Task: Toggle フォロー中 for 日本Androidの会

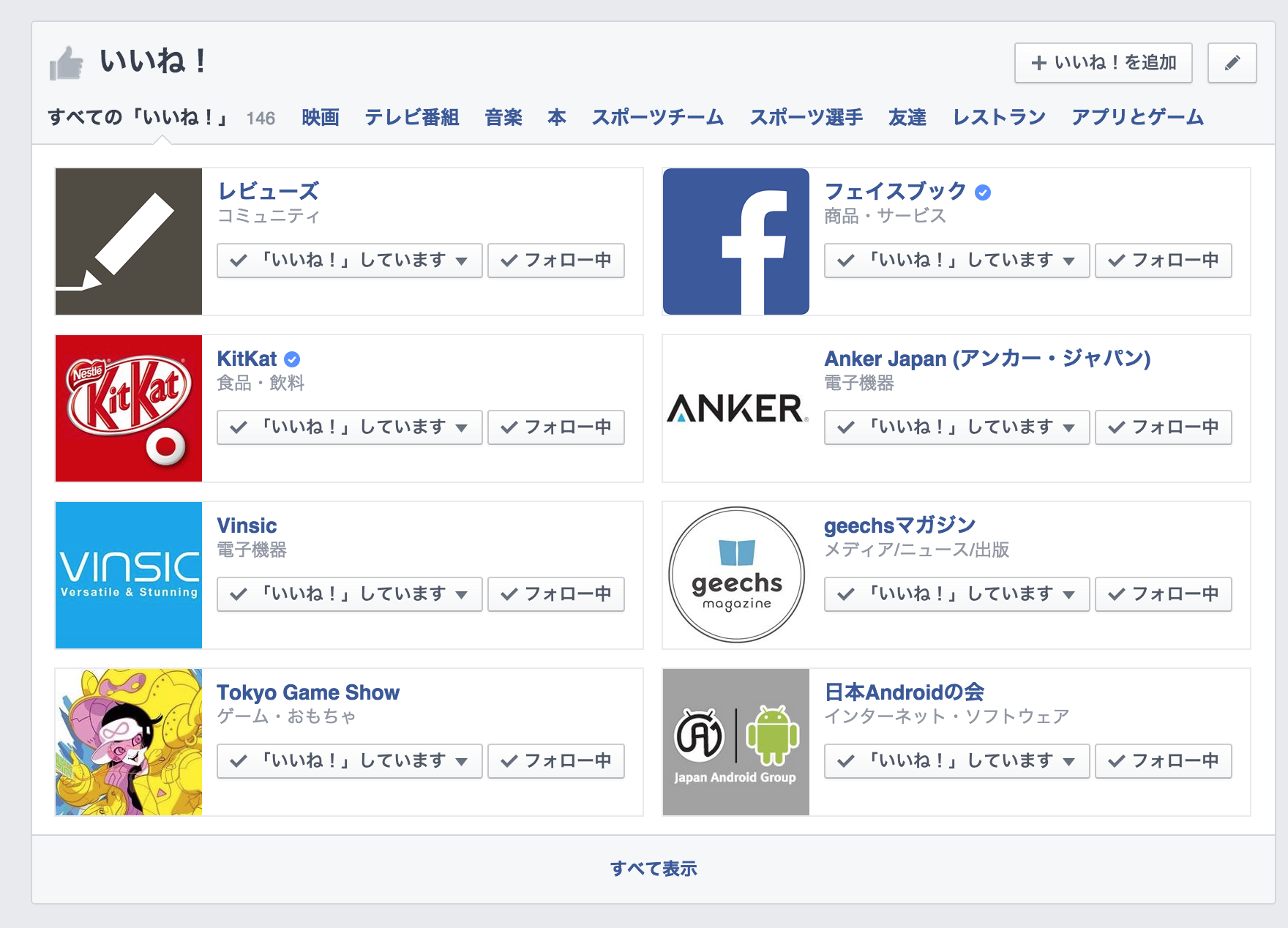Action: [1164, 761]
